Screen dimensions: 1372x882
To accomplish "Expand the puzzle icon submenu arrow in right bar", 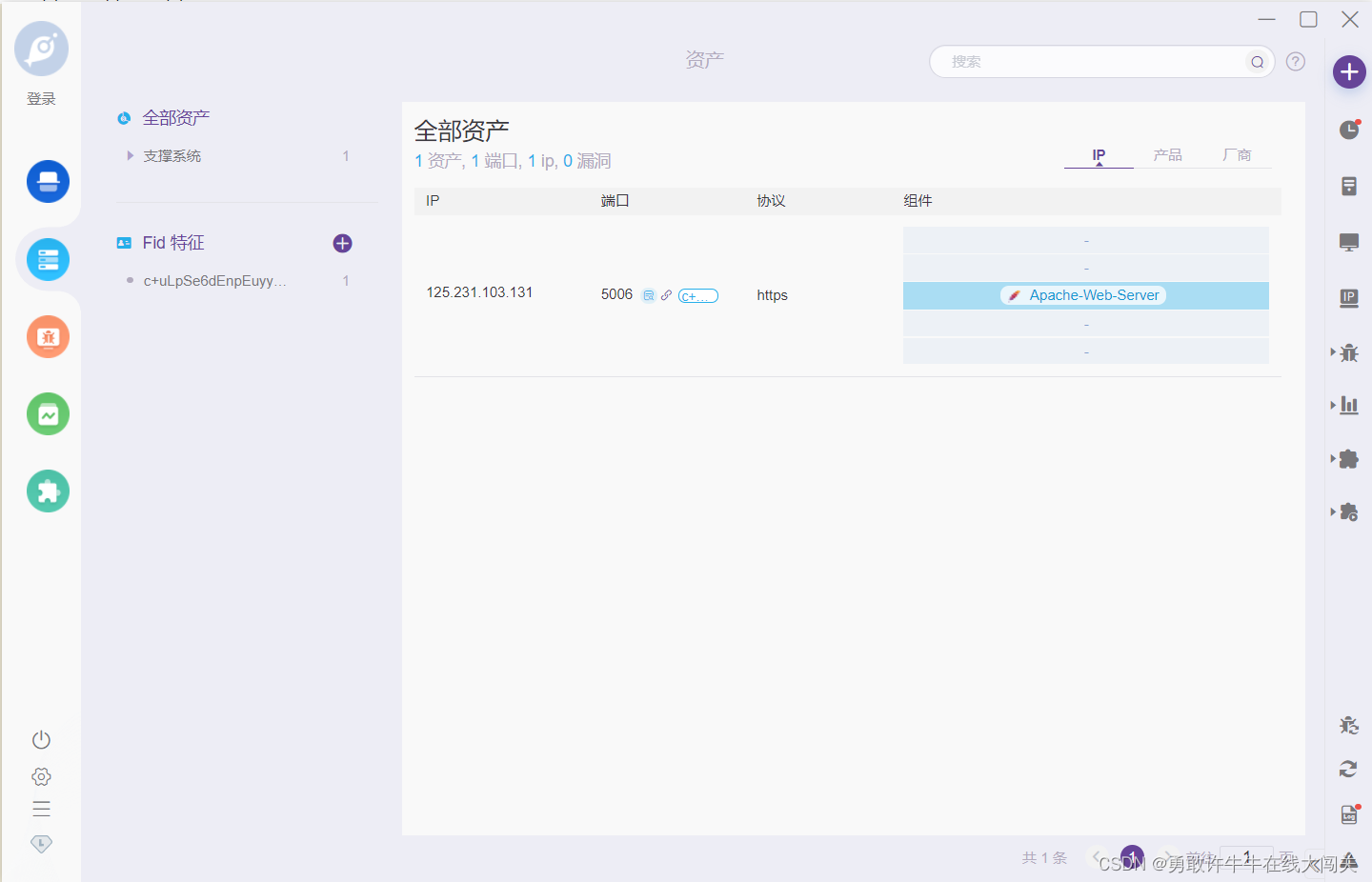I will click(x=1333, y=459).
